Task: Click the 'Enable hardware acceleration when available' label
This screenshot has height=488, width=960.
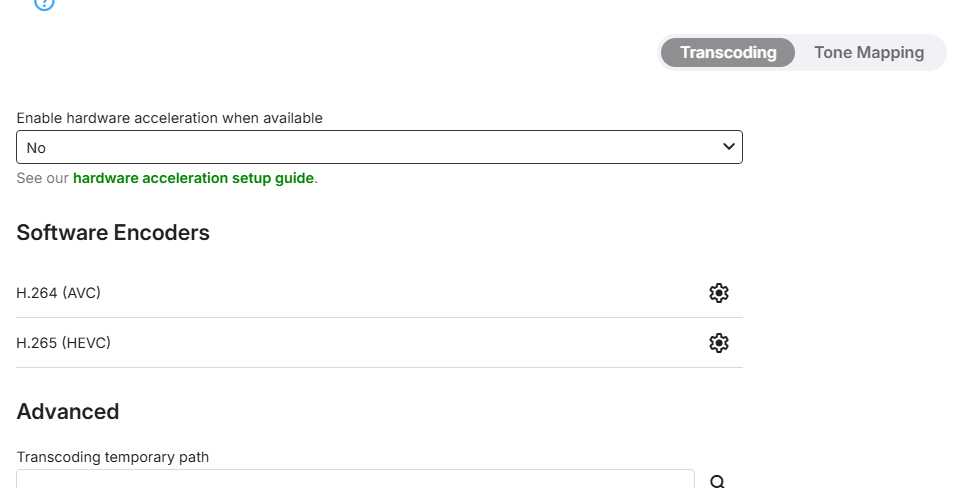Action: tap(169, 118)
